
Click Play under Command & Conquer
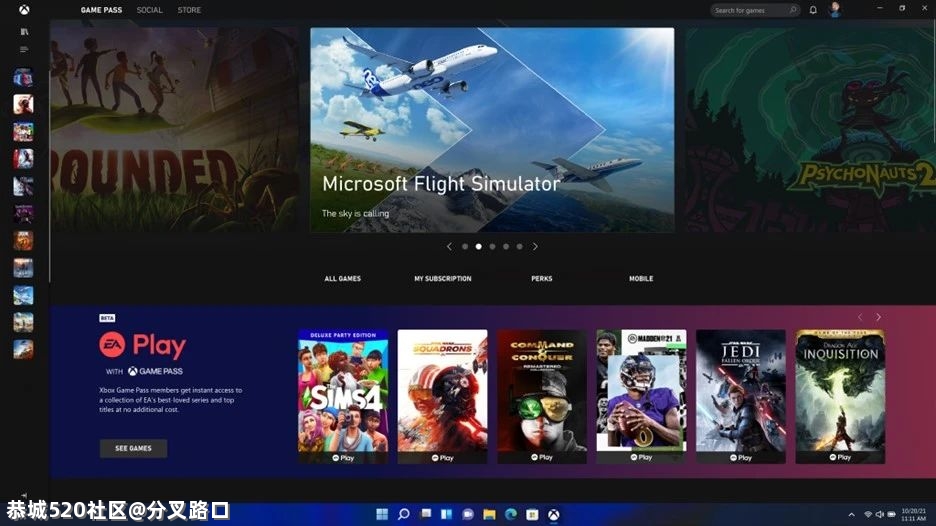click(x=542, y=458)
